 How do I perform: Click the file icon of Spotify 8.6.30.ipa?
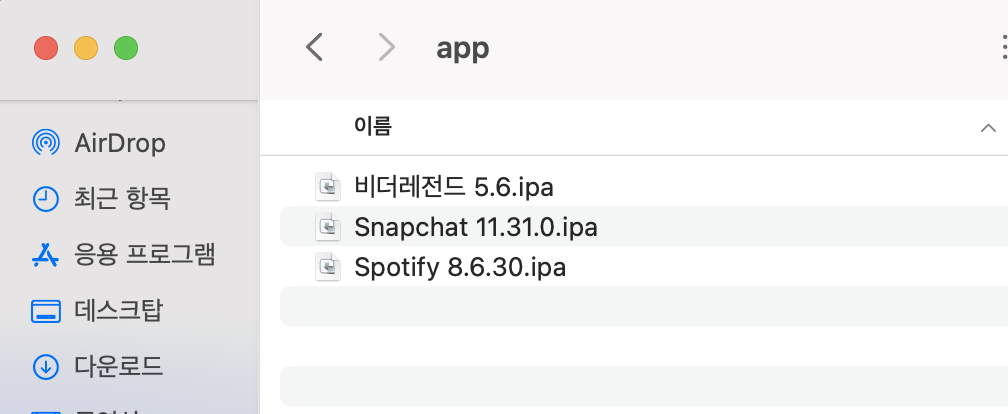coord(328,267)
